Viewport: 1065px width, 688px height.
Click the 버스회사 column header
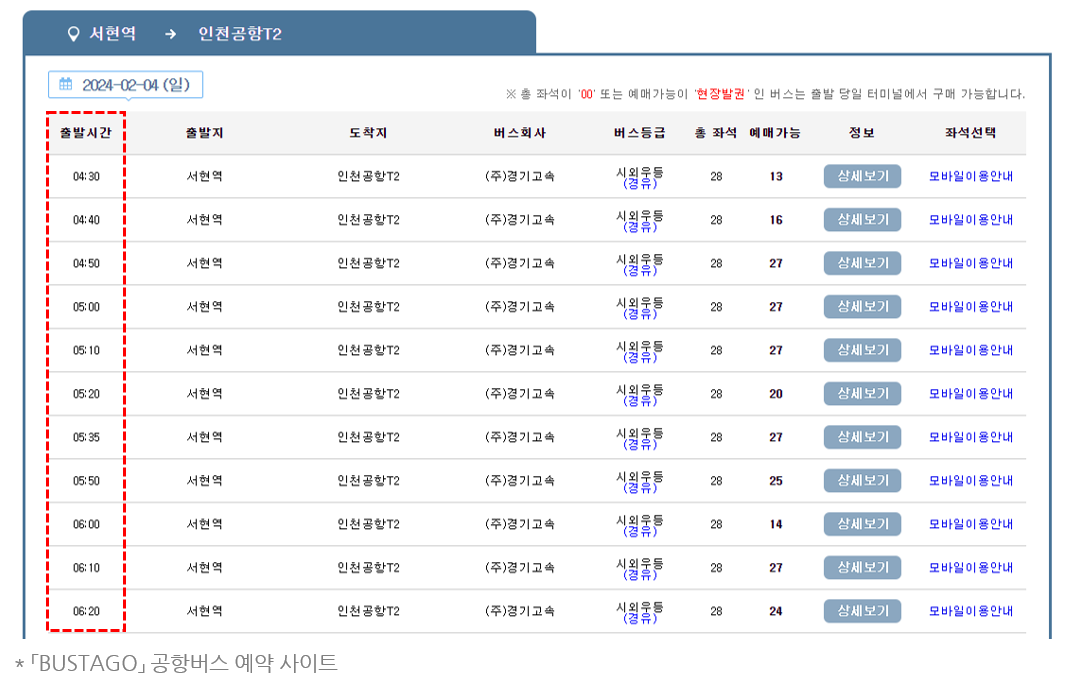click(520, 132)
